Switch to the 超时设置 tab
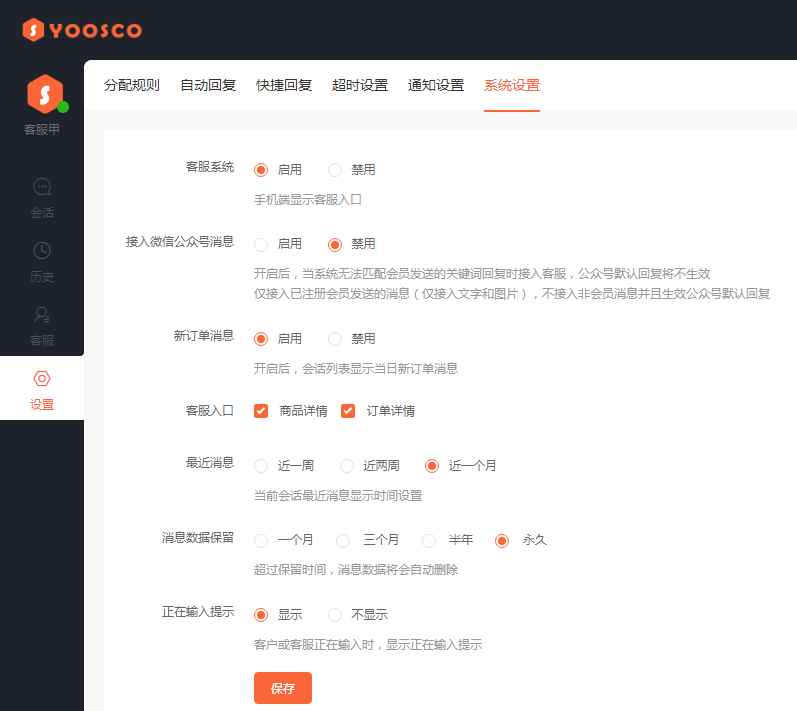 360,85
